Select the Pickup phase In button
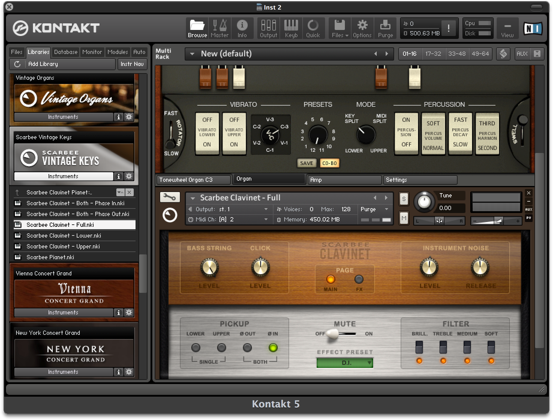Image resolution: width=553 pixels, height=420 pixels. (x=273, y=348)
